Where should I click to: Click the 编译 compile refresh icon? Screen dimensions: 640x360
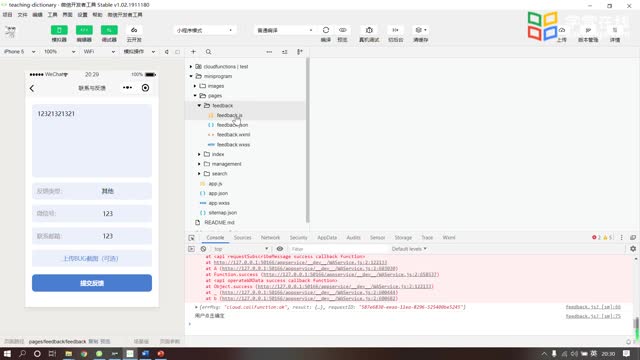326,30
